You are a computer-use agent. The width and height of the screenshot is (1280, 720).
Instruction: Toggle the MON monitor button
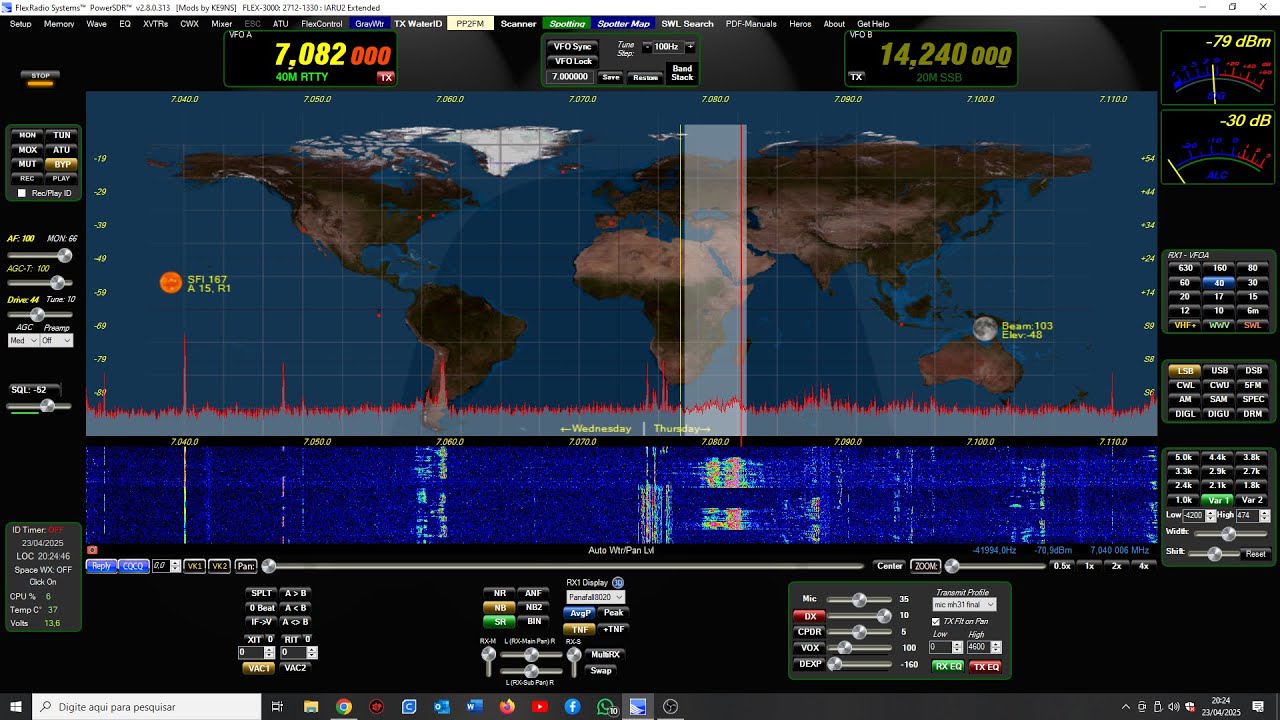(x=28, y=136)
